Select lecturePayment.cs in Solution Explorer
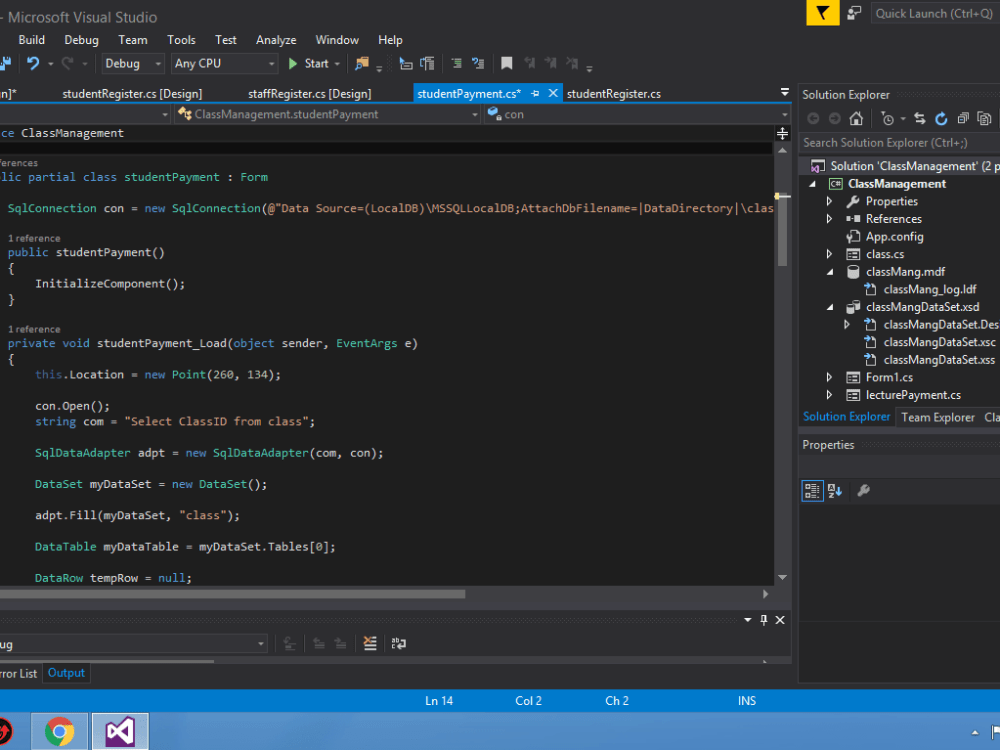Image resolution: width=1000 pixels, height=750 pixels. point(913,395)
